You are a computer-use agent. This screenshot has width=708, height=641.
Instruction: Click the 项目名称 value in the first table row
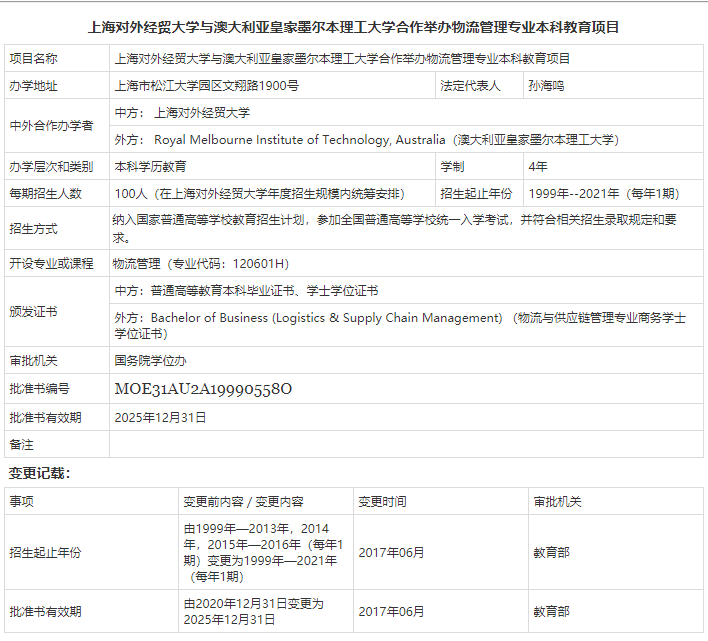342,59
